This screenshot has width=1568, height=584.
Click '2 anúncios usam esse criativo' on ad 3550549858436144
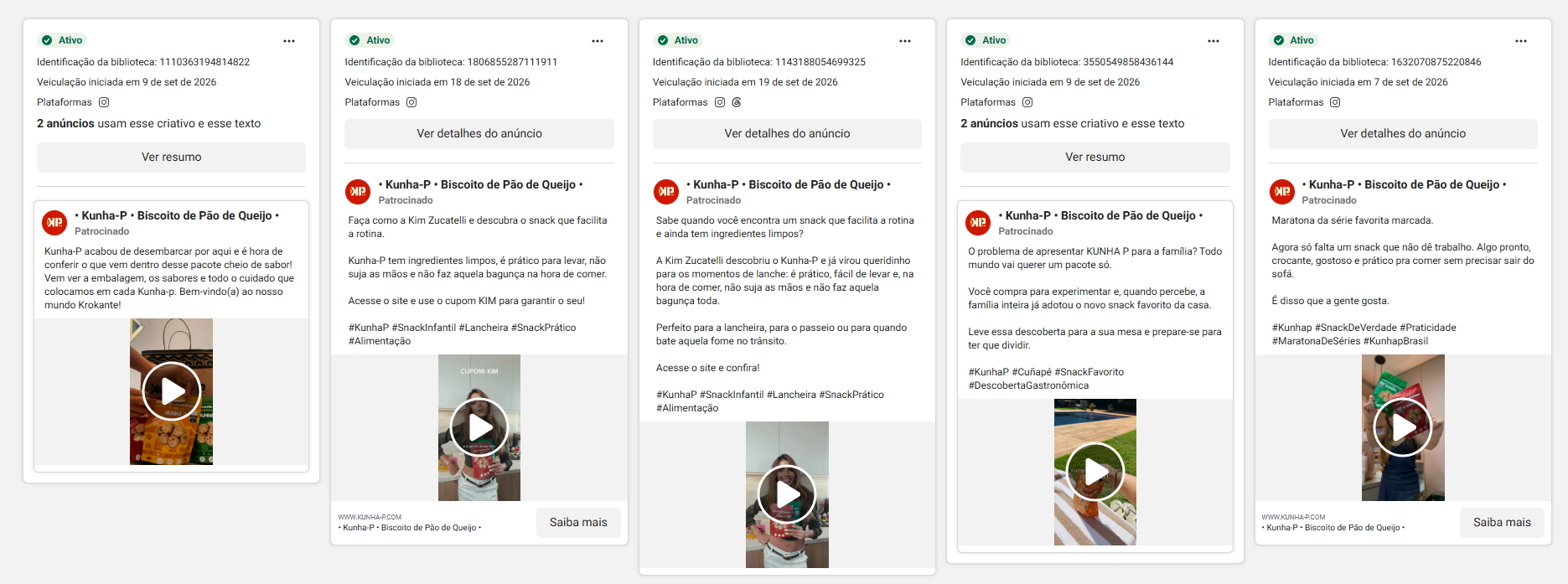point(1073,123)
